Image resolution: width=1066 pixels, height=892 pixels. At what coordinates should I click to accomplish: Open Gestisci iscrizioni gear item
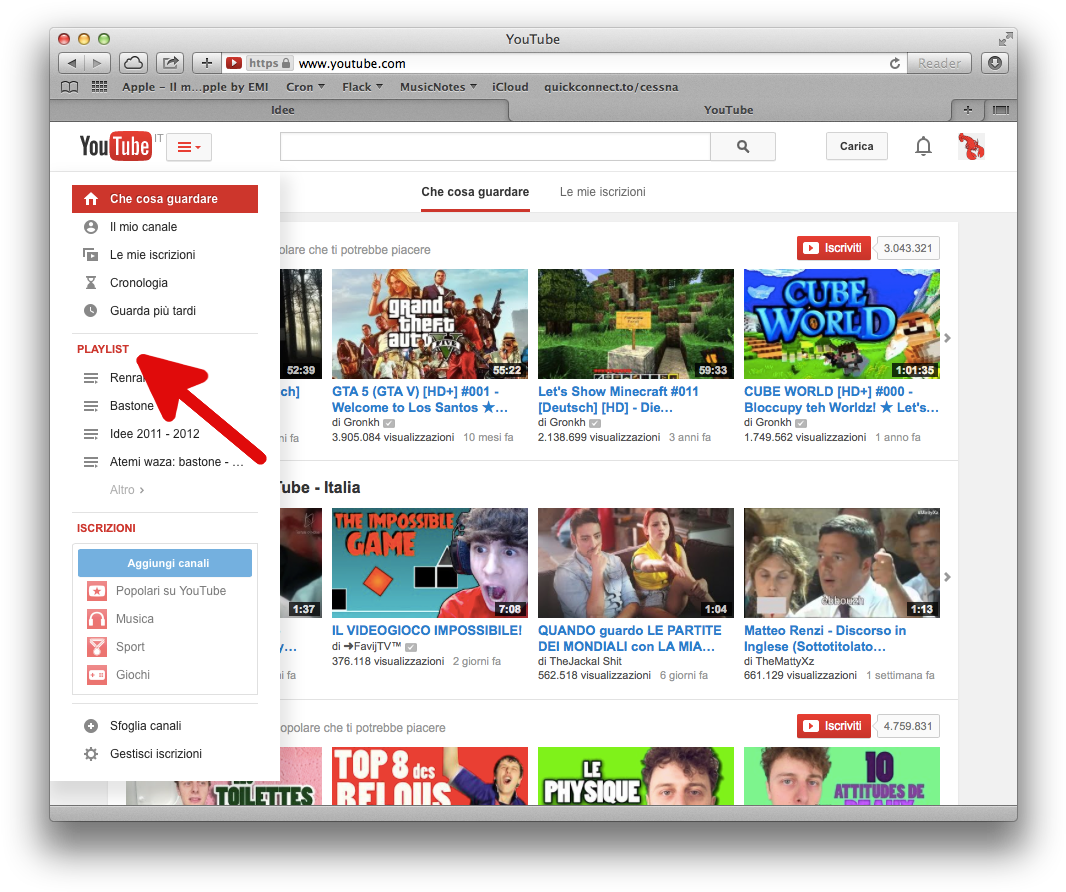tap(155, 754)
